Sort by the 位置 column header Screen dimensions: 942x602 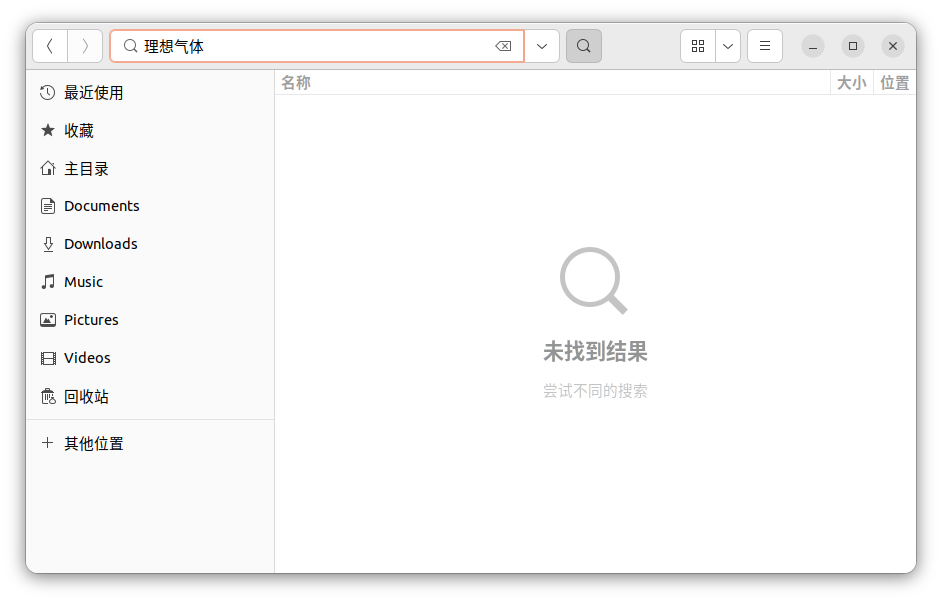pos(895,83)
